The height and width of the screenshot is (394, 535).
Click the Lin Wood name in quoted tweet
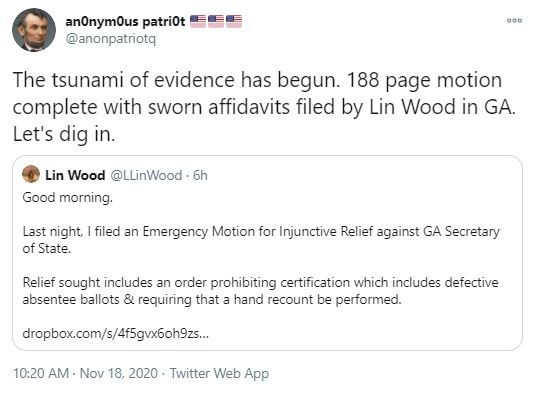[x=75, y=175]
